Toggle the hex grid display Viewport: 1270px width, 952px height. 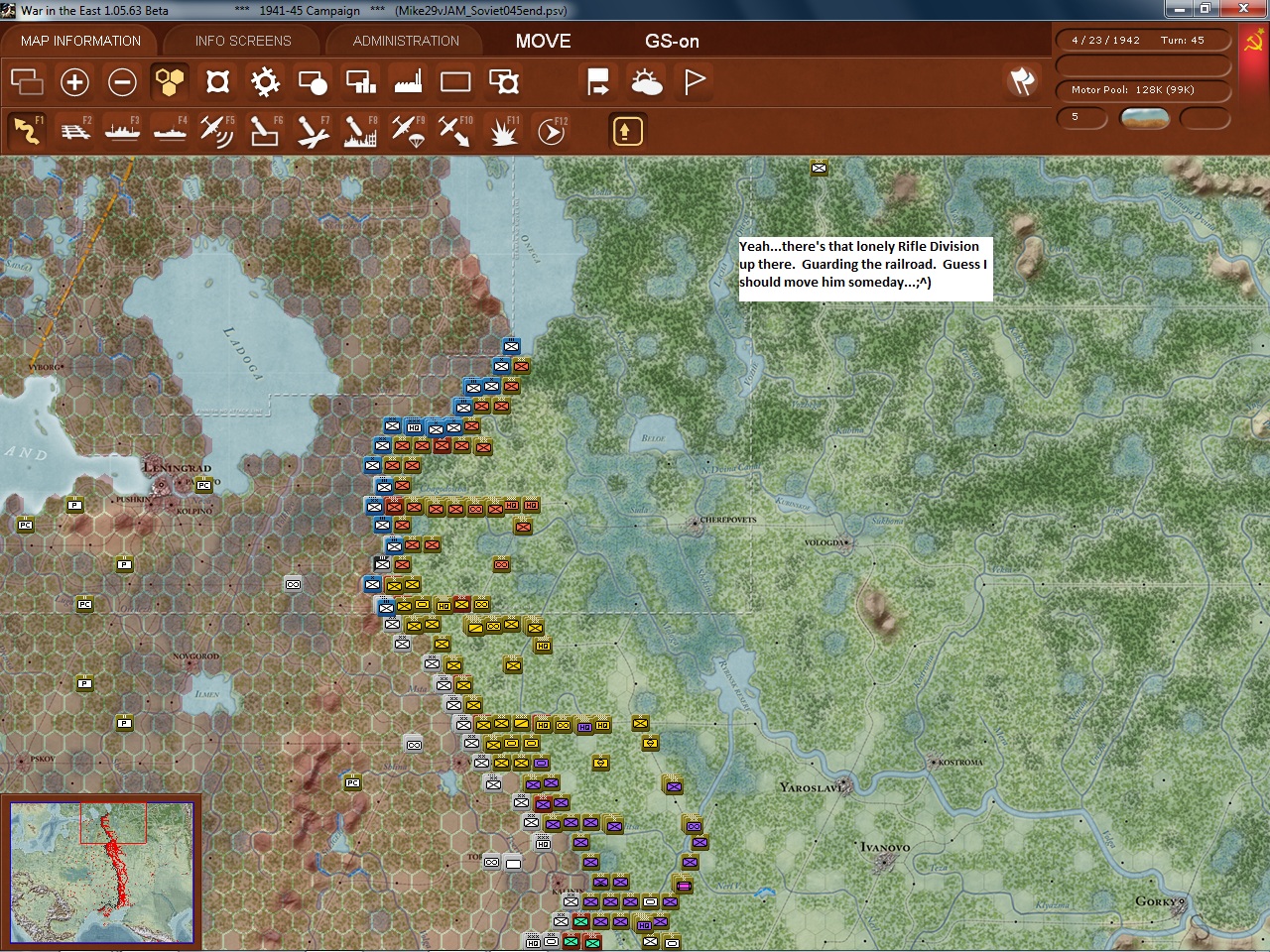pyautogui.click(x=170, y=81)
